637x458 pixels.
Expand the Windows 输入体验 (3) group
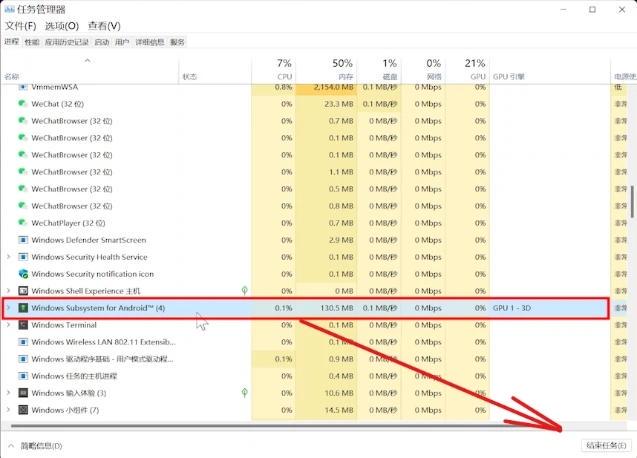[x=8, y=393]
